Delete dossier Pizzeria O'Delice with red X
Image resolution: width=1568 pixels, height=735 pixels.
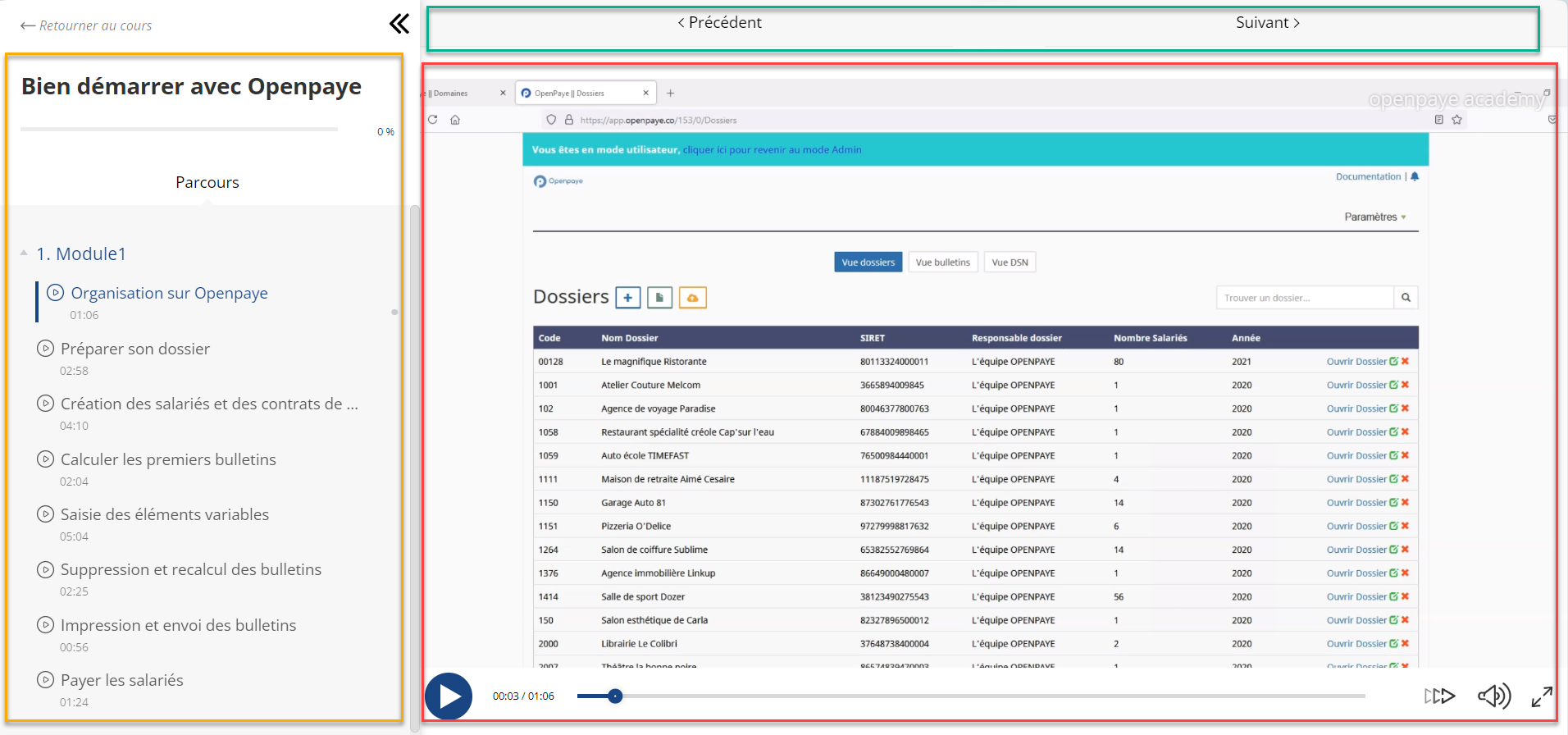click(1405, 526)
